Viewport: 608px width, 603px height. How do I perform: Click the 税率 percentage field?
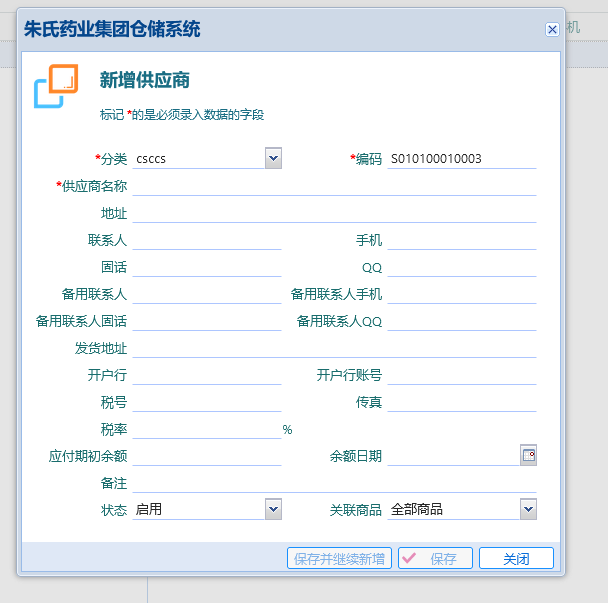(x=205, y=429)
